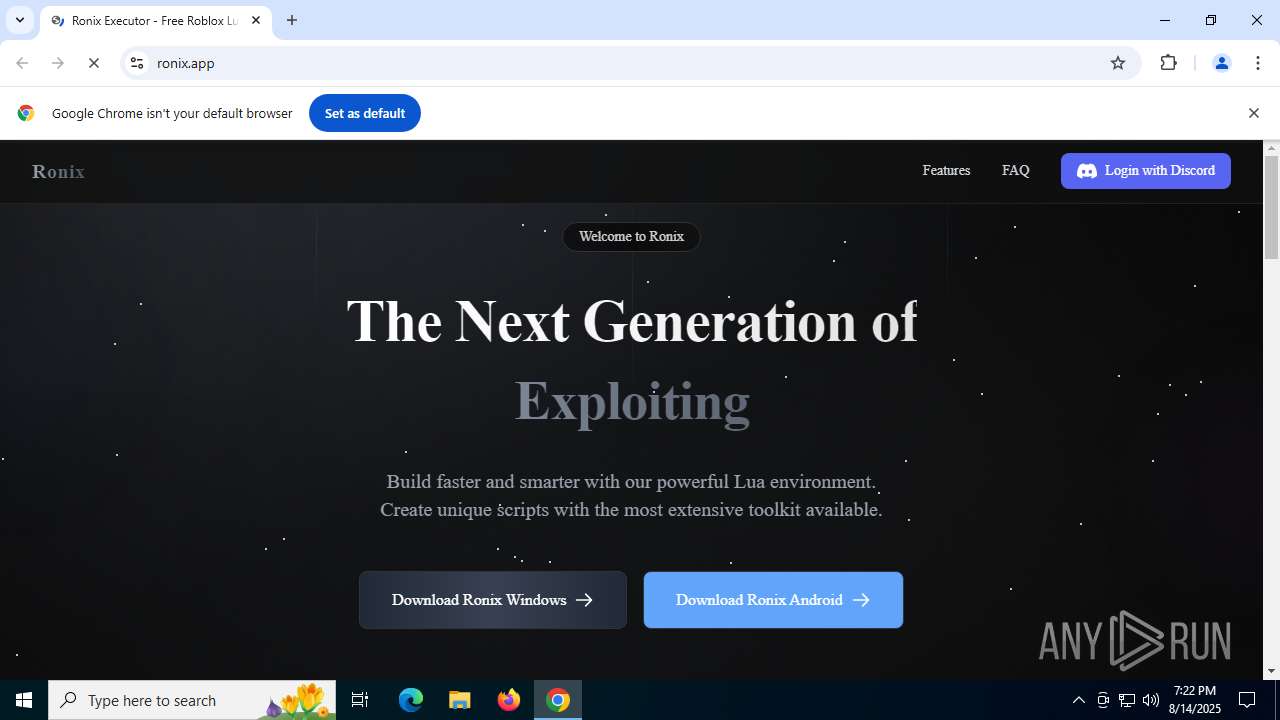Click the ronix.app address bar
Image resolution: width=1280 pixels, height=720 pixels.
(630, 63)
